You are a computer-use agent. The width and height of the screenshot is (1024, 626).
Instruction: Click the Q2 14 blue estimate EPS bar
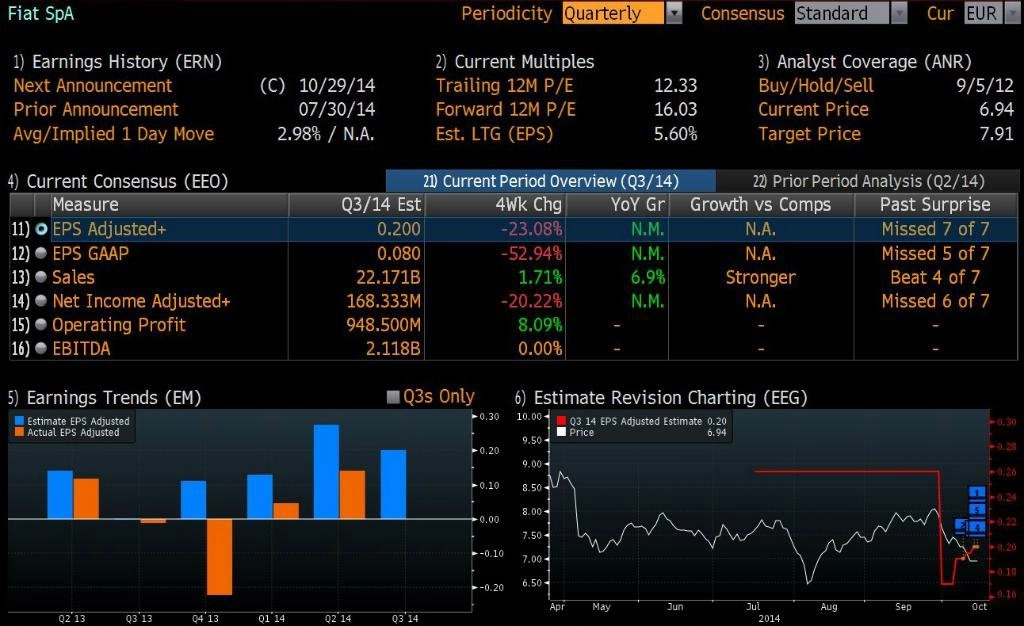pyautogui.click(x=327, y=471)
